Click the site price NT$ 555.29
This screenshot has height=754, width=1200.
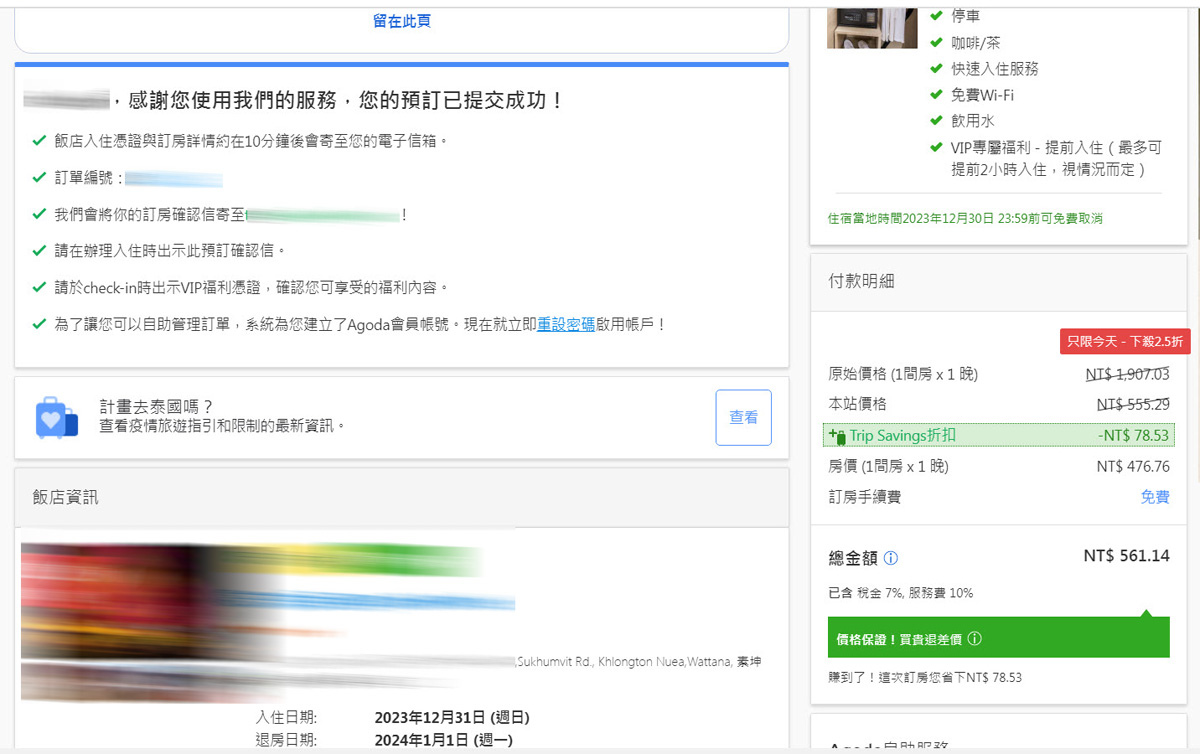(x=1133, y=404)
